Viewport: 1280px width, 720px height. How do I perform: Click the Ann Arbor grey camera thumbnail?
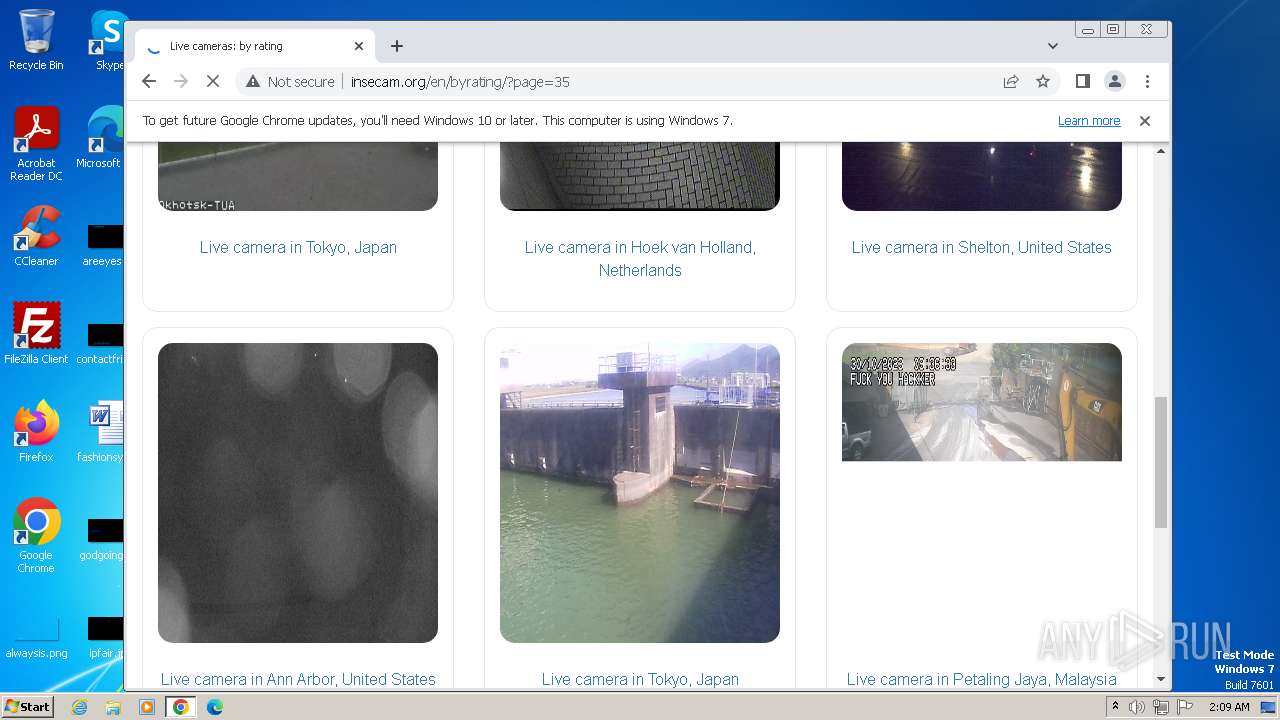[298, 493]
